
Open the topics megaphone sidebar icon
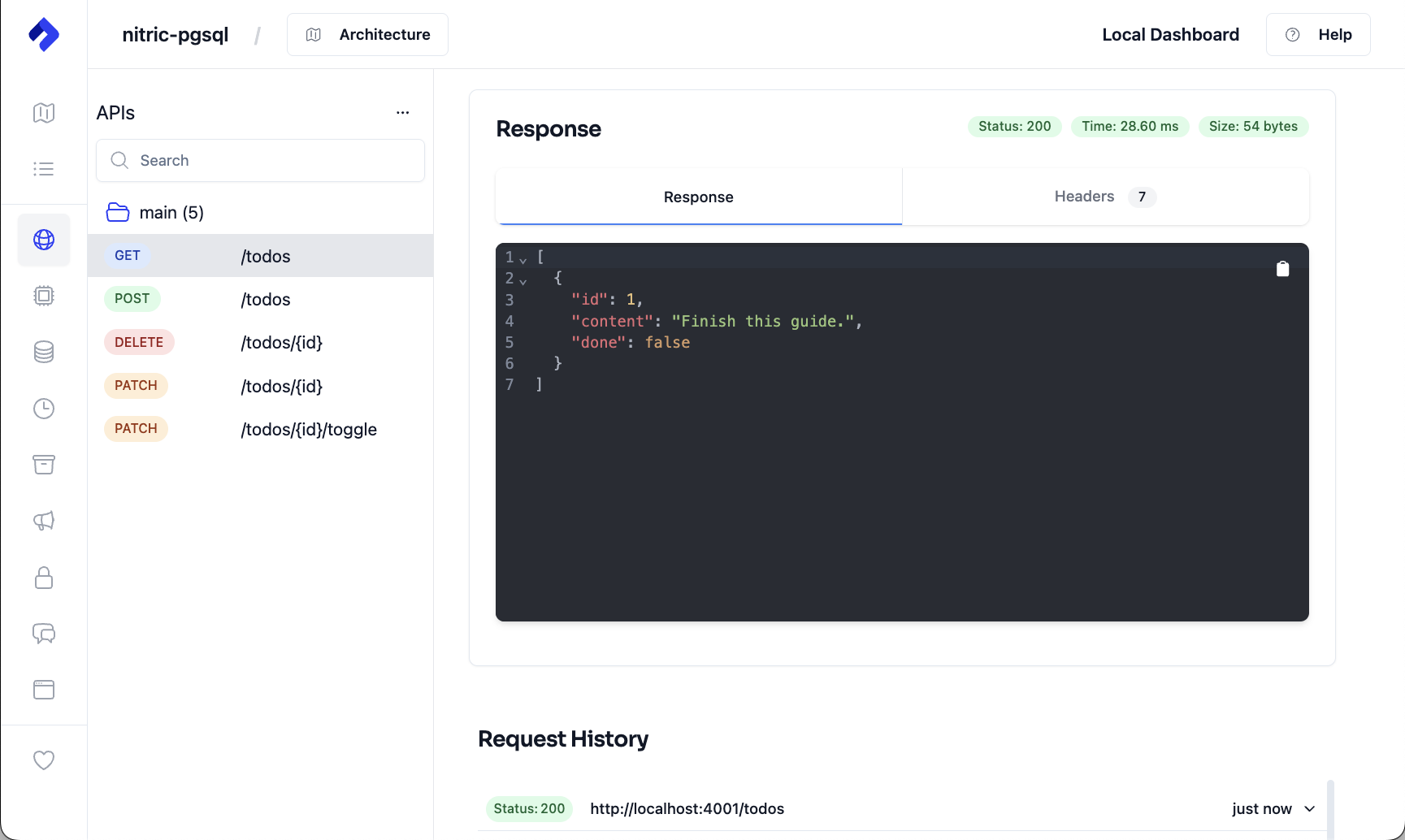click(x=44, y=521)
